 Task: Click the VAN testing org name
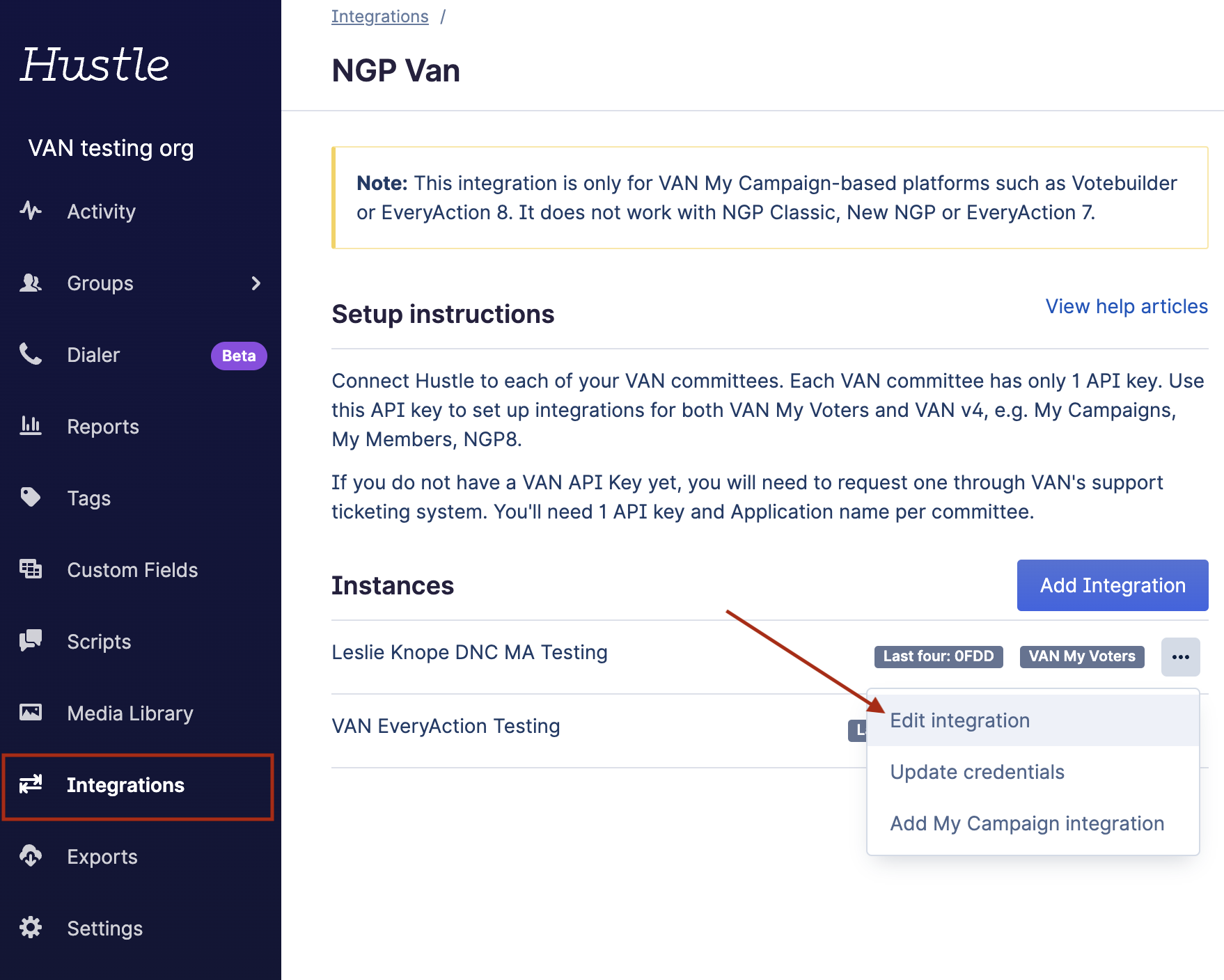coord(111,148)
